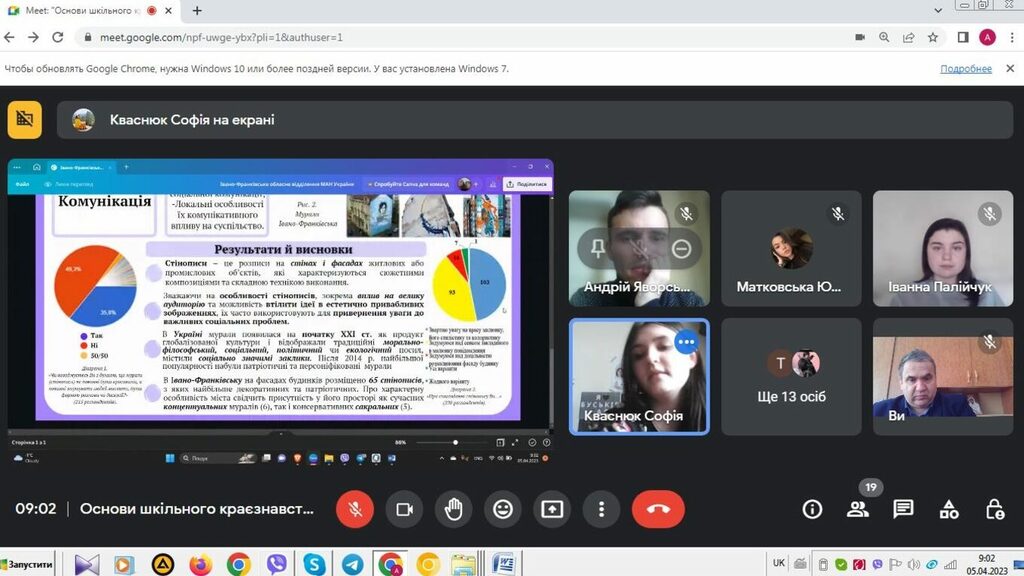Open host controls lock icon

[x=995, y=509]
